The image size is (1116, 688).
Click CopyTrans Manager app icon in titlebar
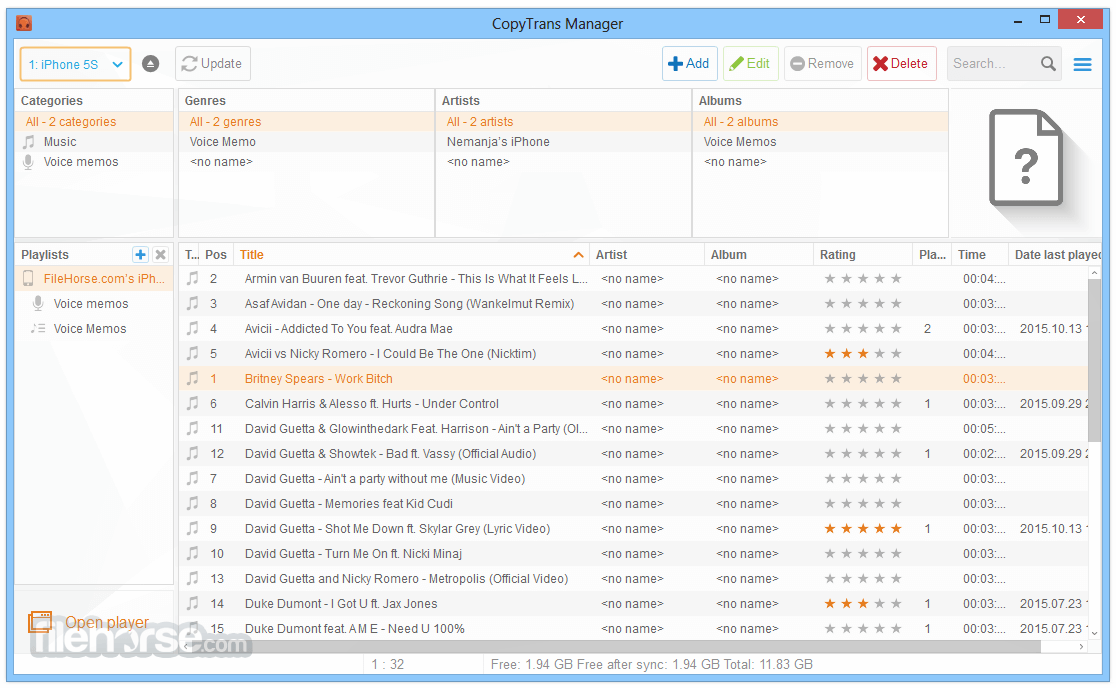click(x=24, y=23)
